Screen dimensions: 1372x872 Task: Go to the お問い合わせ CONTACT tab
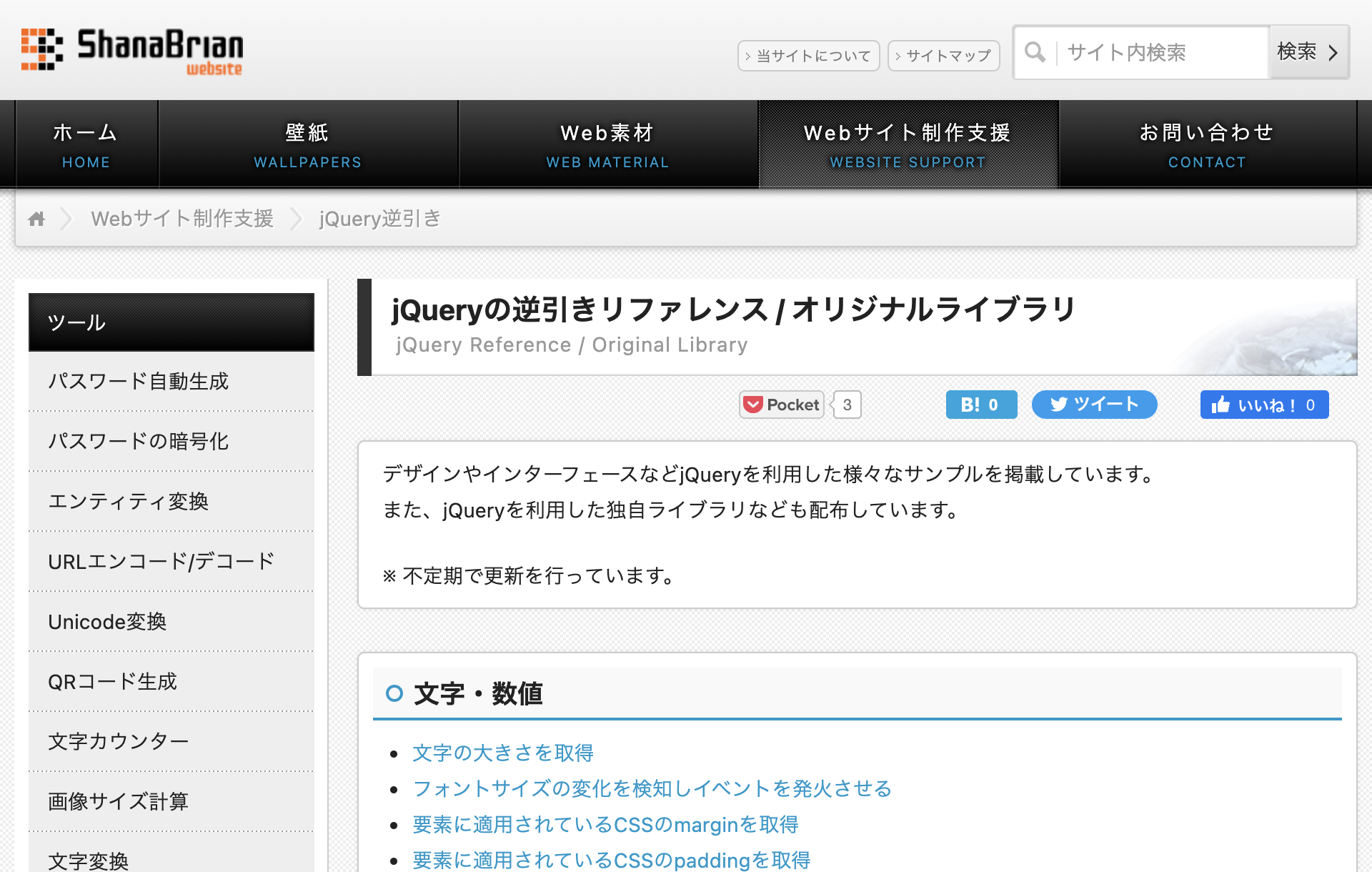click(1206, 144)
